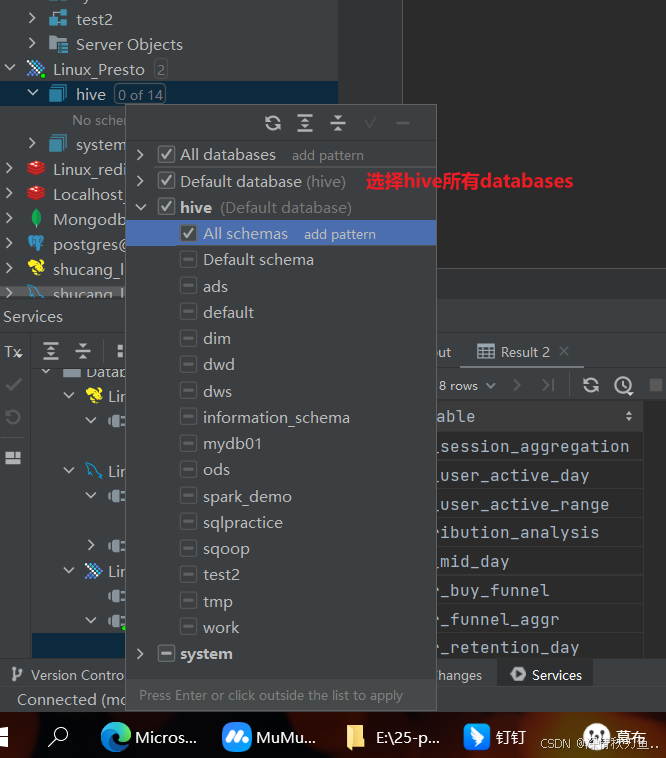666x758 pixels.
Task: Click collapse all icon in schema popup
Action: point(338,123)
